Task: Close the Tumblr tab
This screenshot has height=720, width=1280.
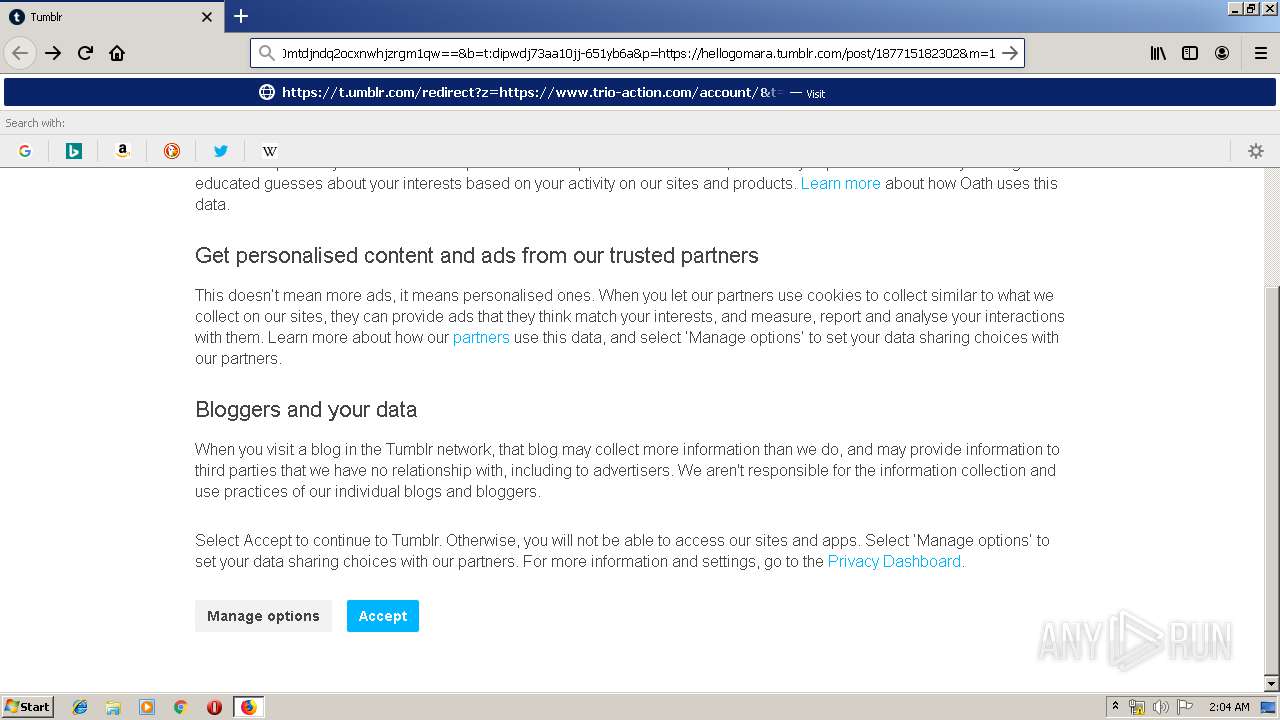Action: (x=207, y=17)
